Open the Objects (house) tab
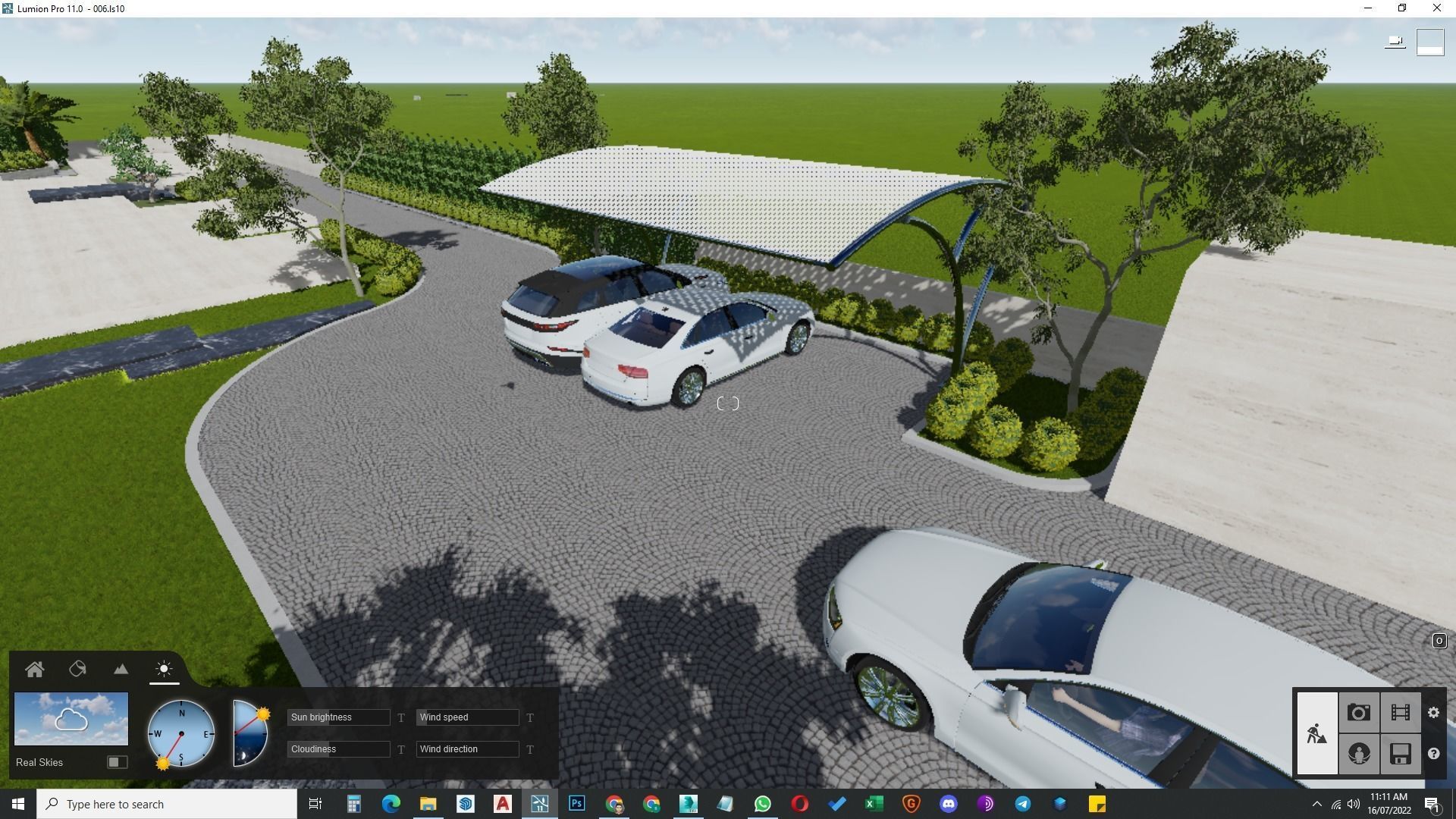 [34, 669]
